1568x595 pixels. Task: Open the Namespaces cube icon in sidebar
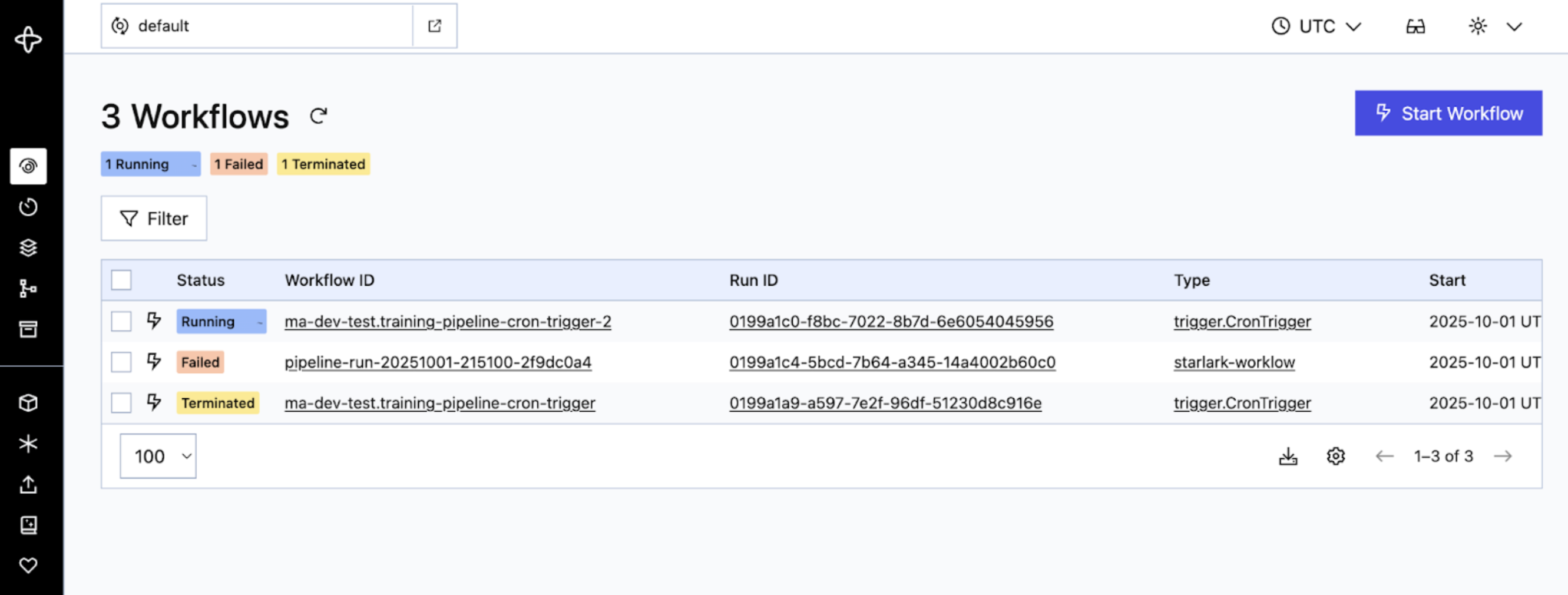click(29, 402)
